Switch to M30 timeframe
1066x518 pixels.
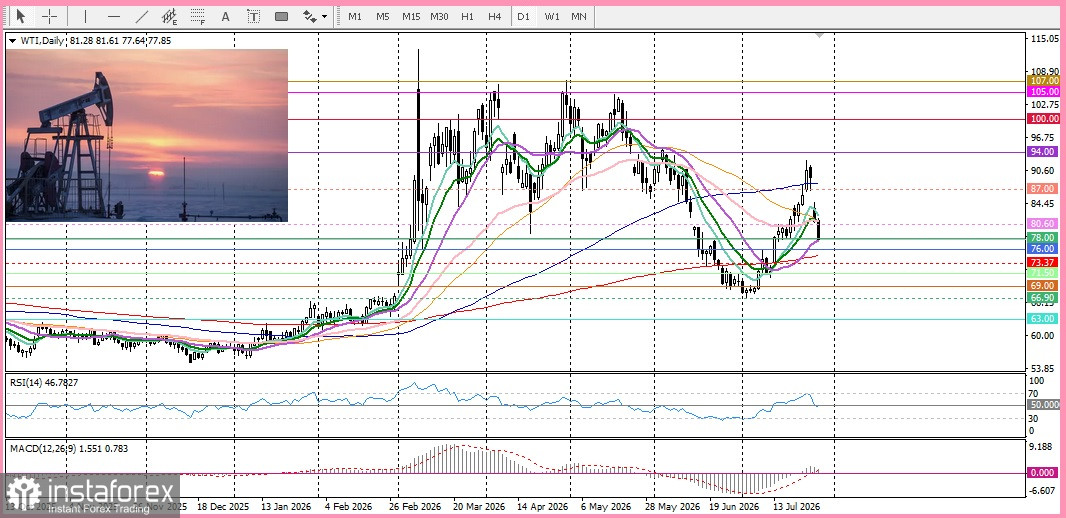[x=439, y=16]
